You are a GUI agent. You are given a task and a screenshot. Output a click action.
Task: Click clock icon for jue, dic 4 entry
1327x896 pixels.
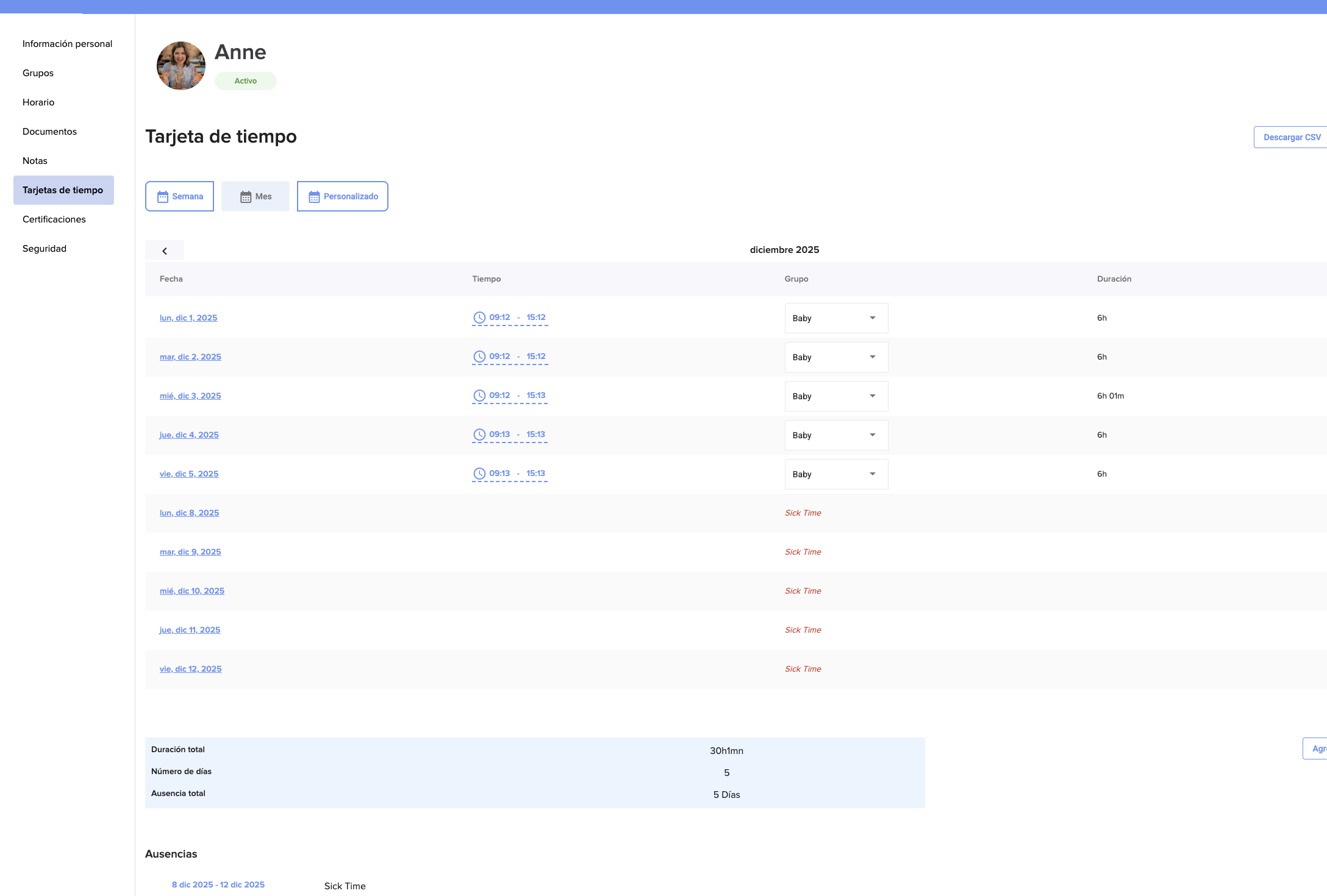(x=479, y=435)
